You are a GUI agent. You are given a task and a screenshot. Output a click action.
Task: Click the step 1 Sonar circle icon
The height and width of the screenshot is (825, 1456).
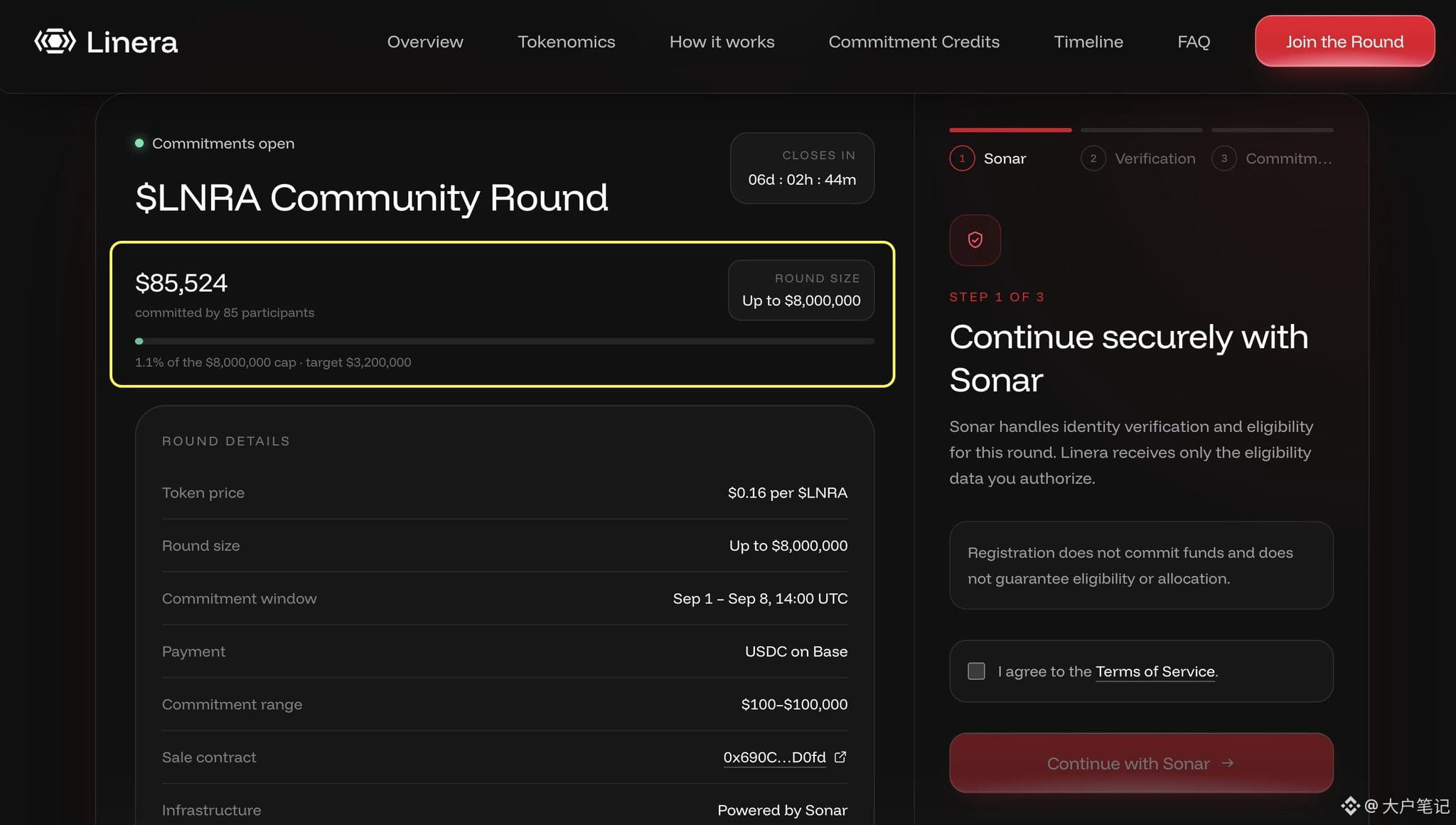click(x=962, y=158)
